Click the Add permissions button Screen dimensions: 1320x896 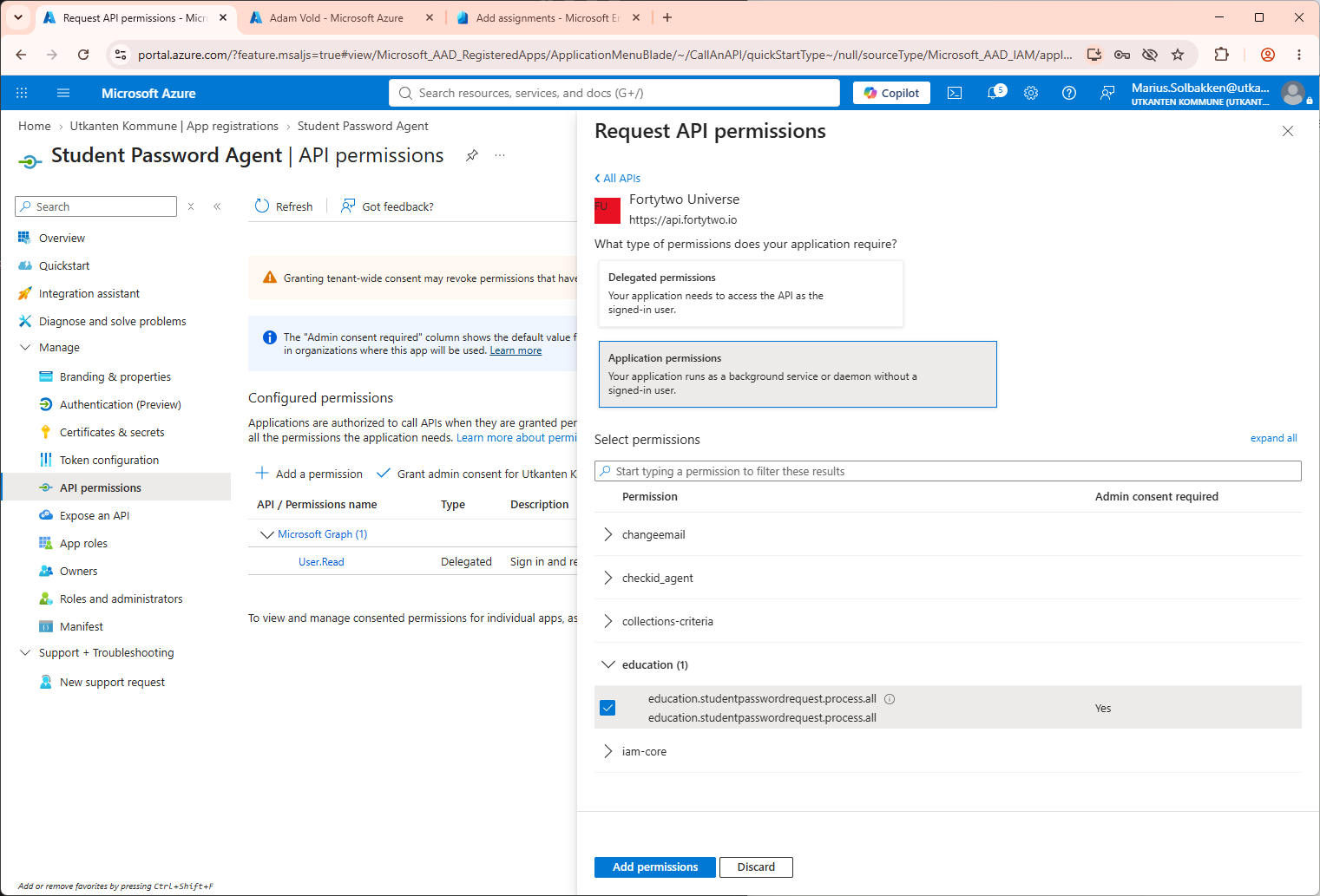pos(655,867)
